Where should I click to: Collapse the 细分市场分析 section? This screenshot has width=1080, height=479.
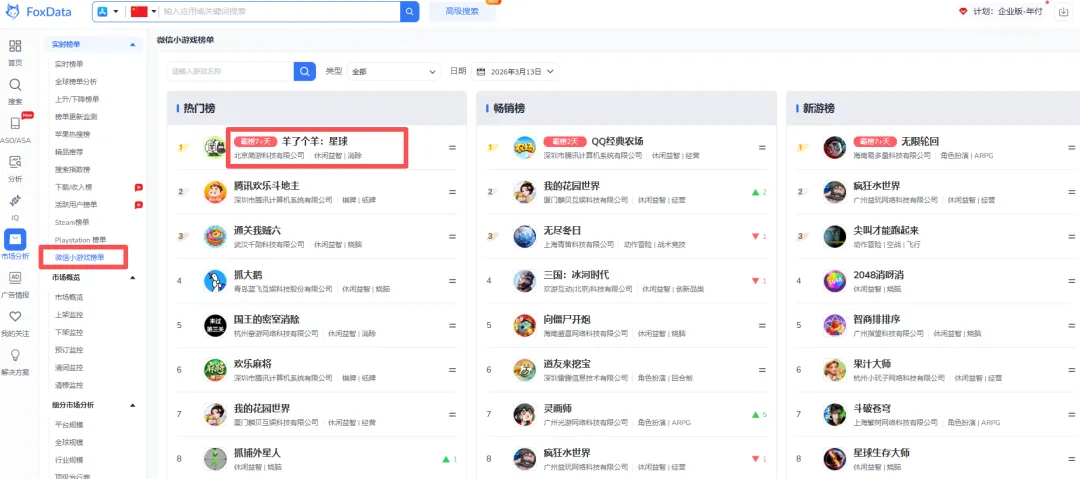coord(93,405)
